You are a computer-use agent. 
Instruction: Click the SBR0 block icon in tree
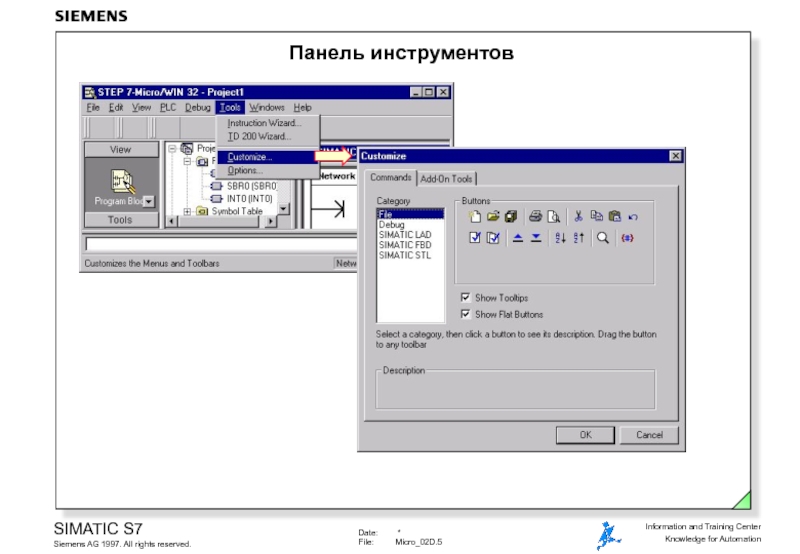[217, 186]
